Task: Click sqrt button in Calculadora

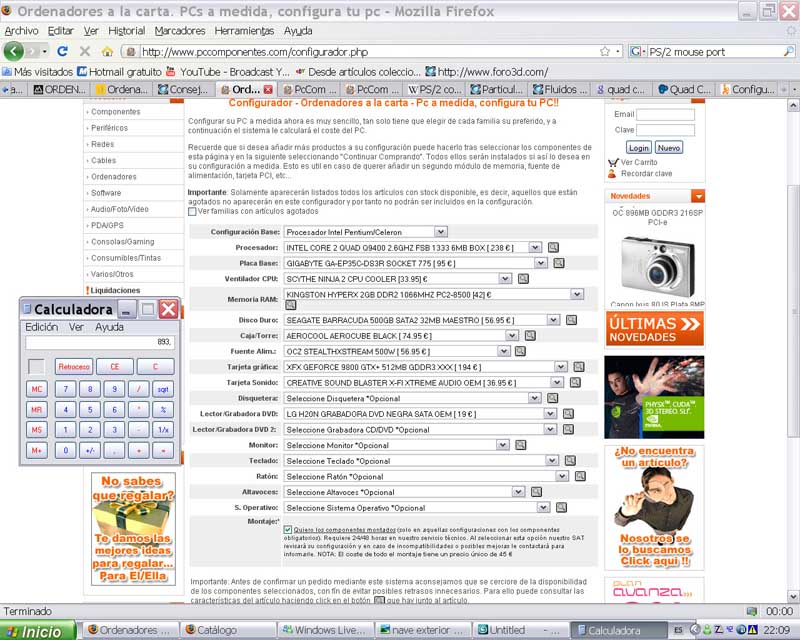Action: point(163,389)
